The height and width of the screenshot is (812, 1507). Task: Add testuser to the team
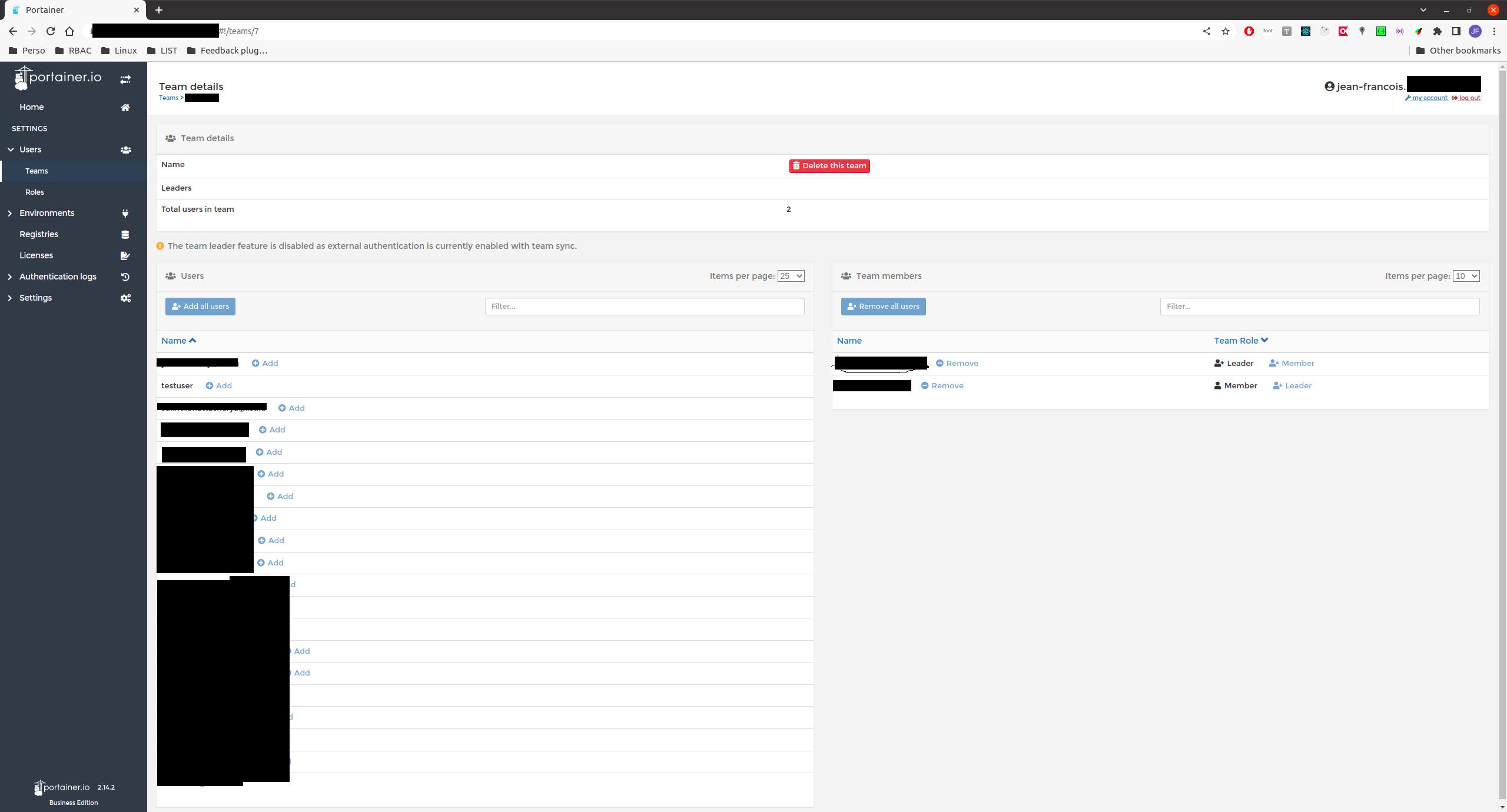pyautogui.click(x=218, y=385)
